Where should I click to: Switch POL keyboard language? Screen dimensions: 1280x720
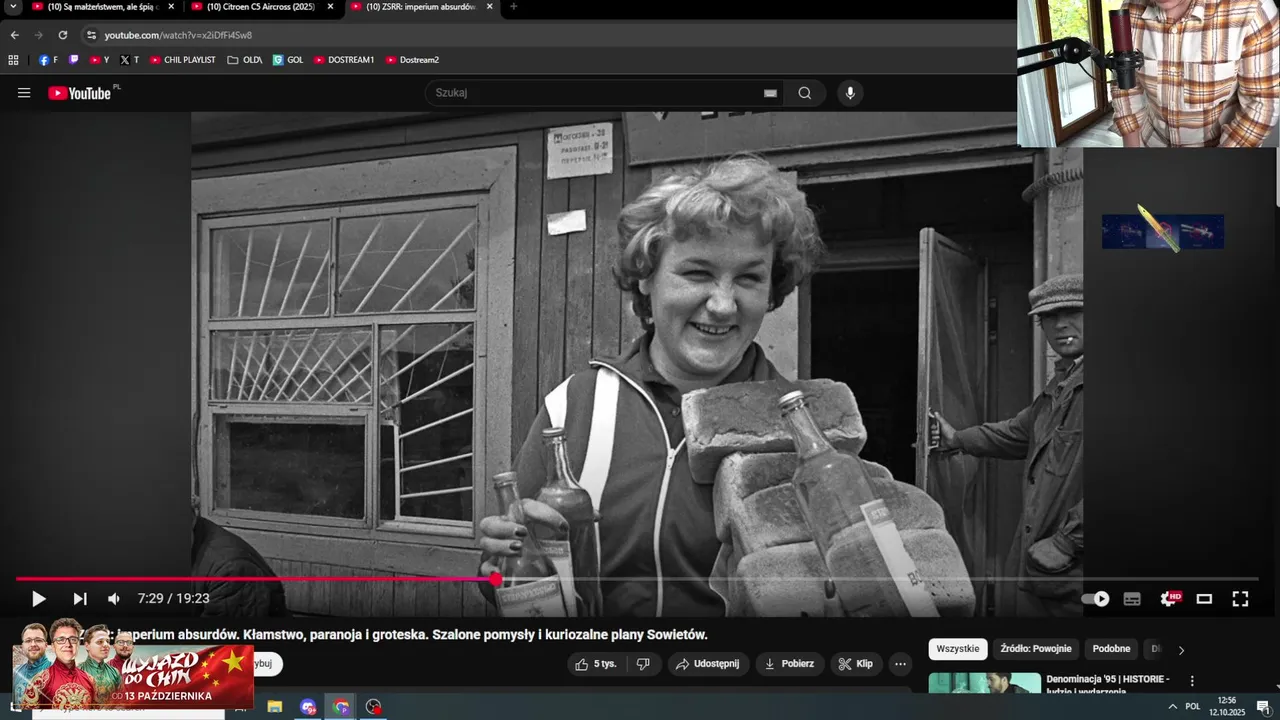(x=1193, y=707)
